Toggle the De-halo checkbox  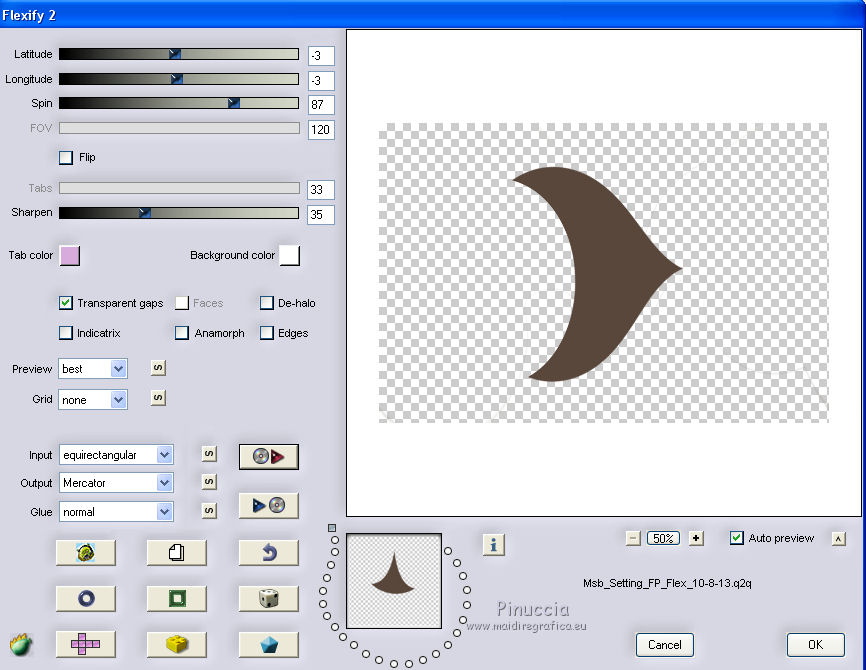267,303
